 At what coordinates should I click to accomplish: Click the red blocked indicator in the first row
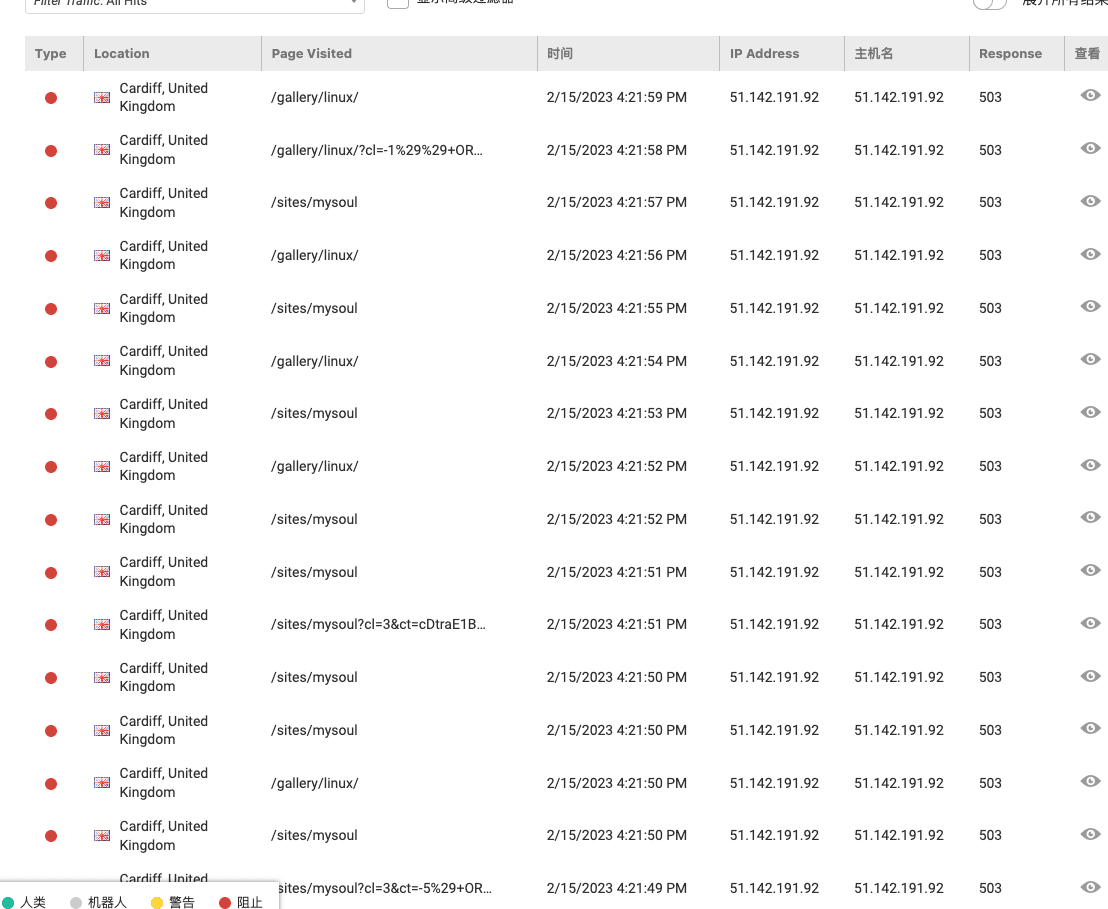[x=51, y=98]
